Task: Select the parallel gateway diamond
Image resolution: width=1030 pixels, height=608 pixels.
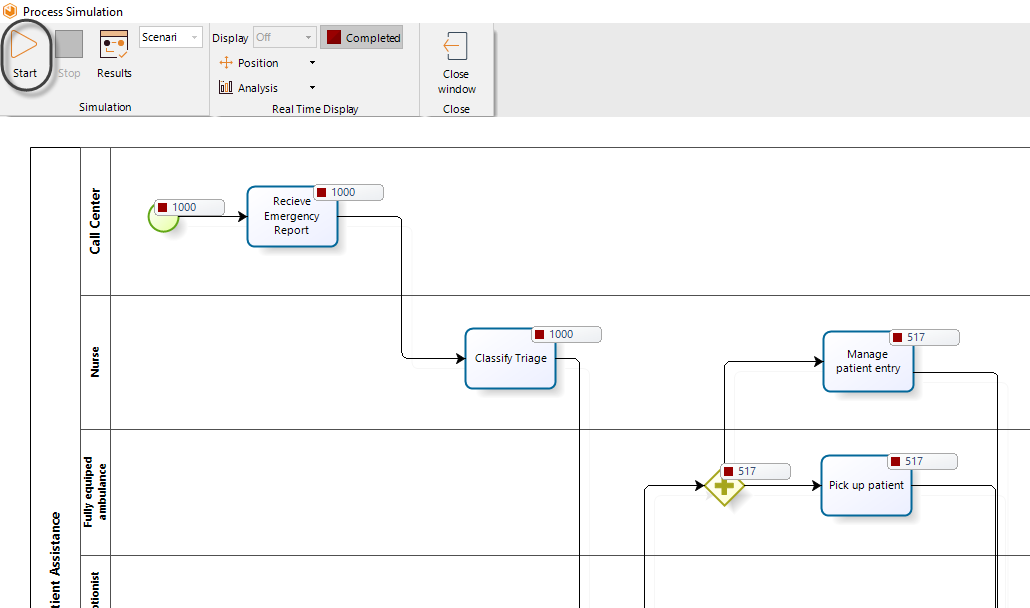Action: point(724,487)
